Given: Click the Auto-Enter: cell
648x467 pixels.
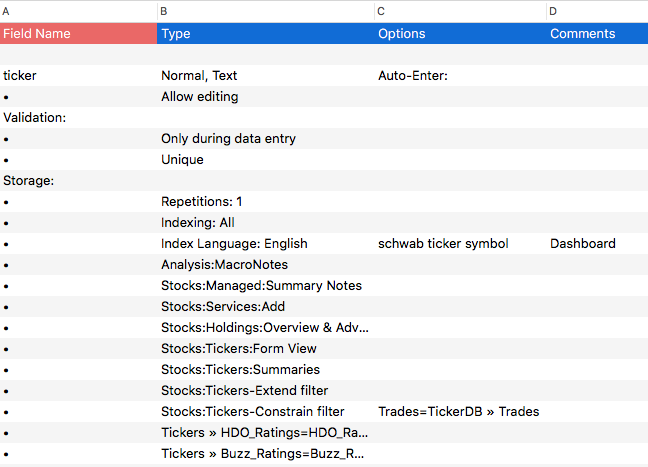Looking at the screenshot, I should tap(460, 76).
